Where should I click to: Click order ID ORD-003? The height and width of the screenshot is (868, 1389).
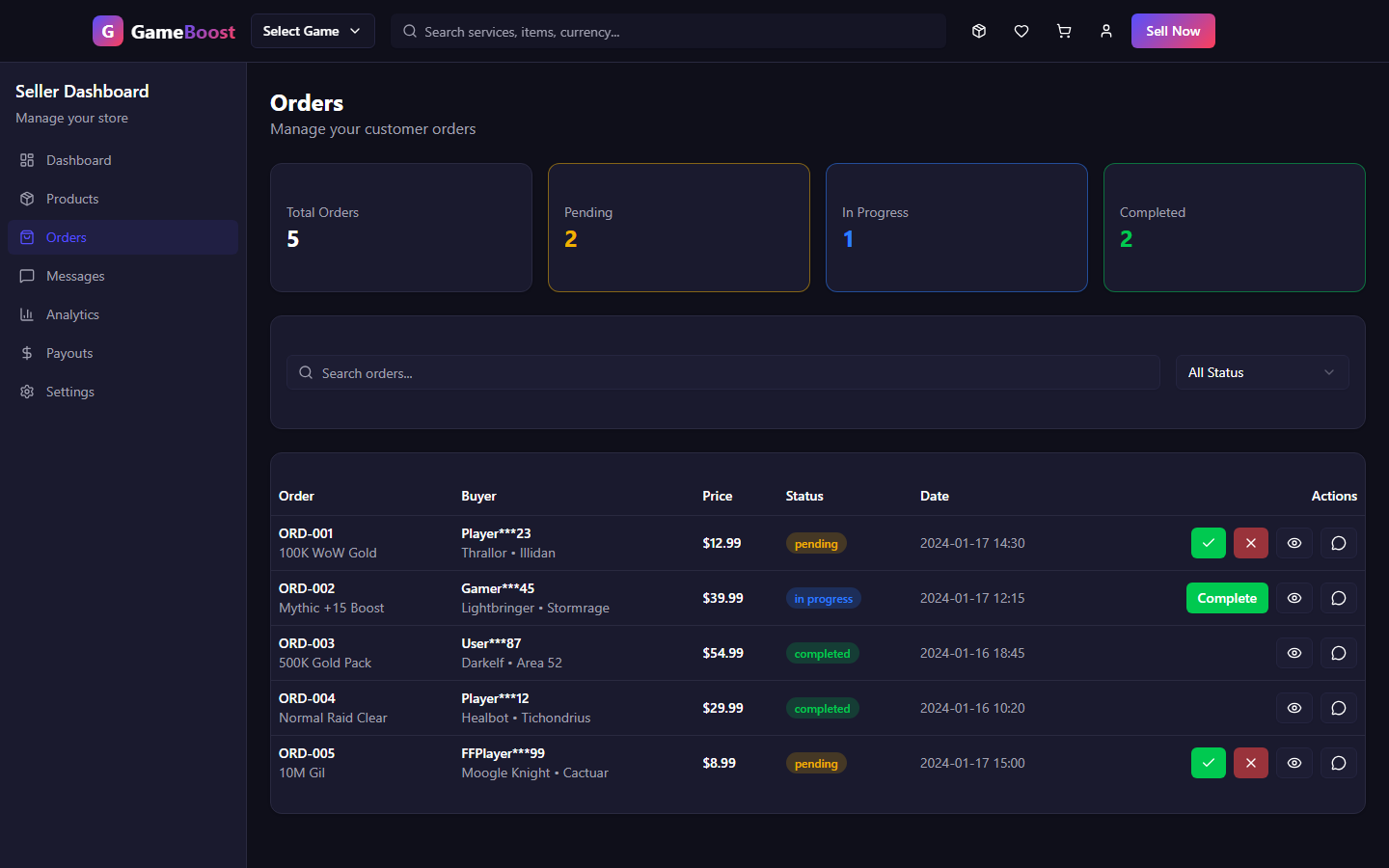pyautogui.click(x=307, y=643)
